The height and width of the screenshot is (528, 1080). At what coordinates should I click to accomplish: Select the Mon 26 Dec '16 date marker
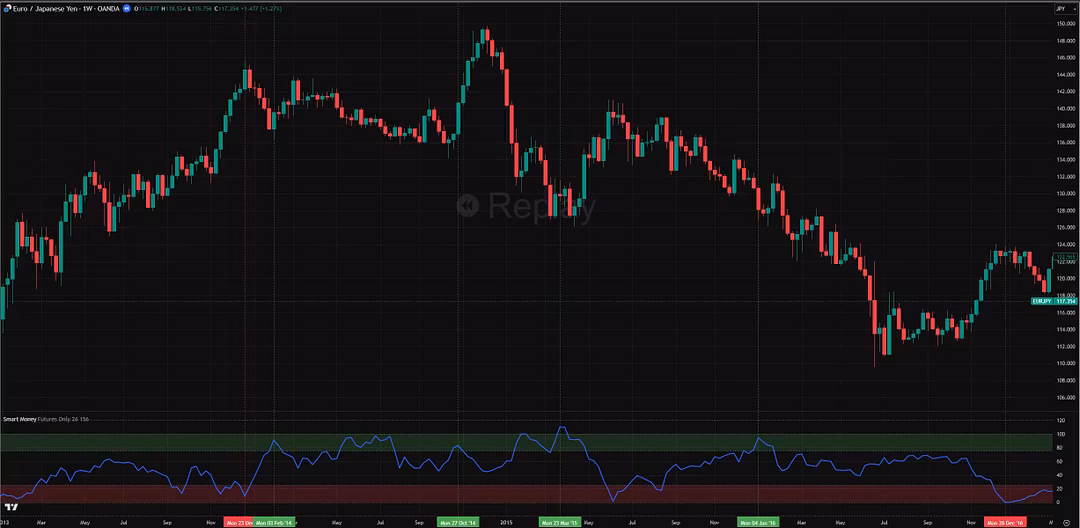pyautogui.click(x=1005, y=522)
